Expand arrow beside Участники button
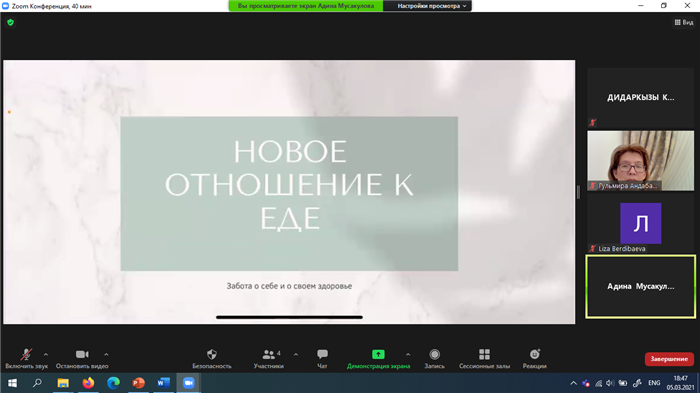700x393 pixels. (x=296, y=355)
